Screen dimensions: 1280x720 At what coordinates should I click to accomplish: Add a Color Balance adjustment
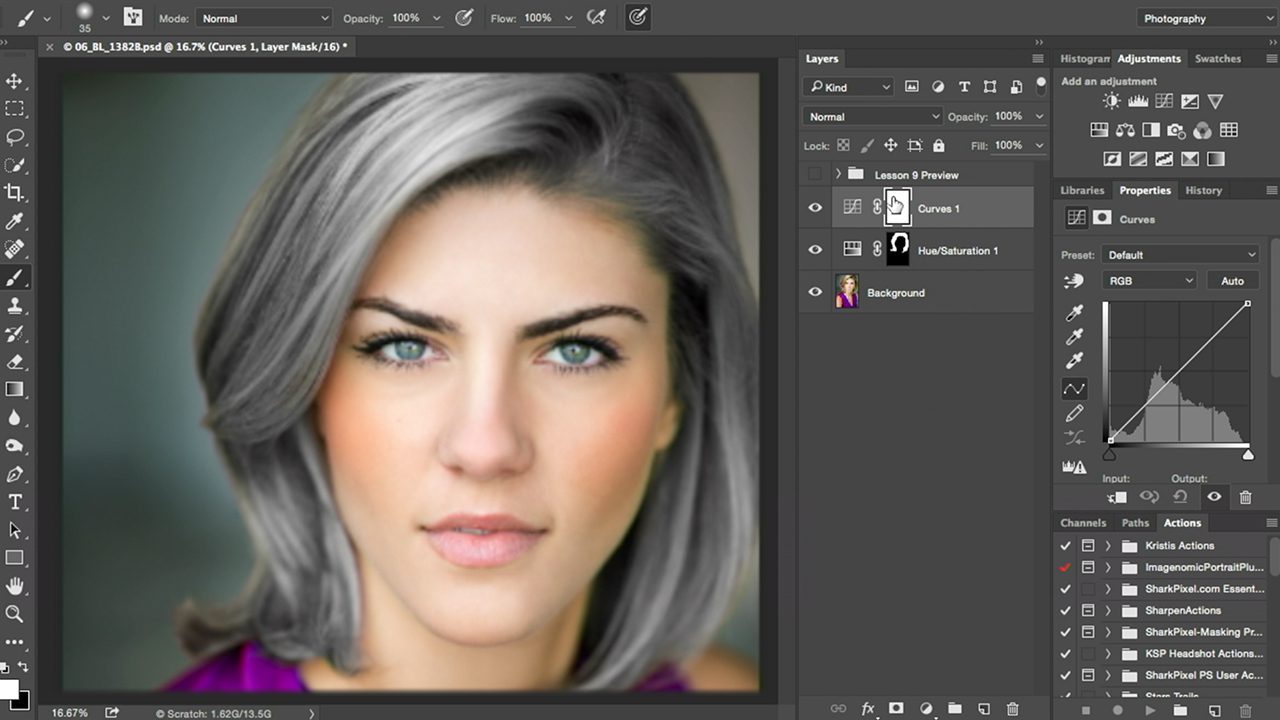tap(1125, 130)
